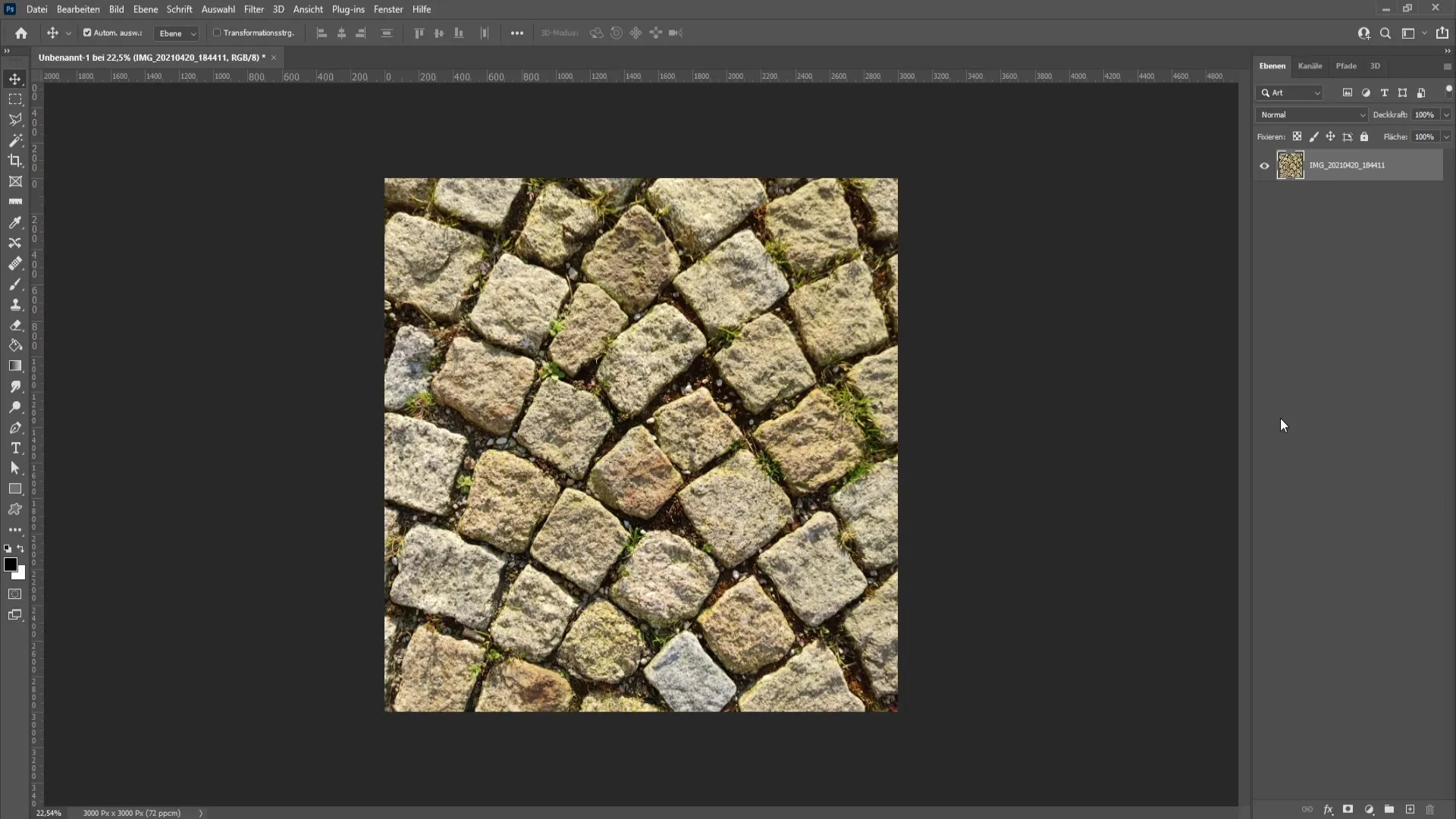The height and width of the screenshot is (819, 1456).
Task: Toggle visibility of IMG_20210420_184411 layer
Action: click(1264, 165)
